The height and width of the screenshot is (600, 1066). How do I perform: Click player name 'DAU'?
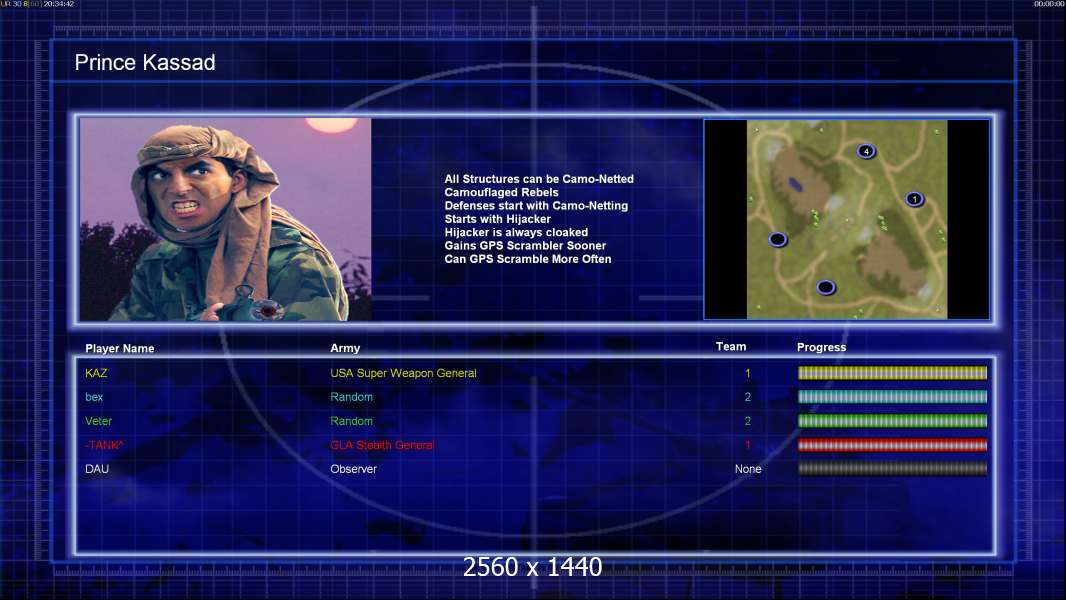tap(97, 469)
